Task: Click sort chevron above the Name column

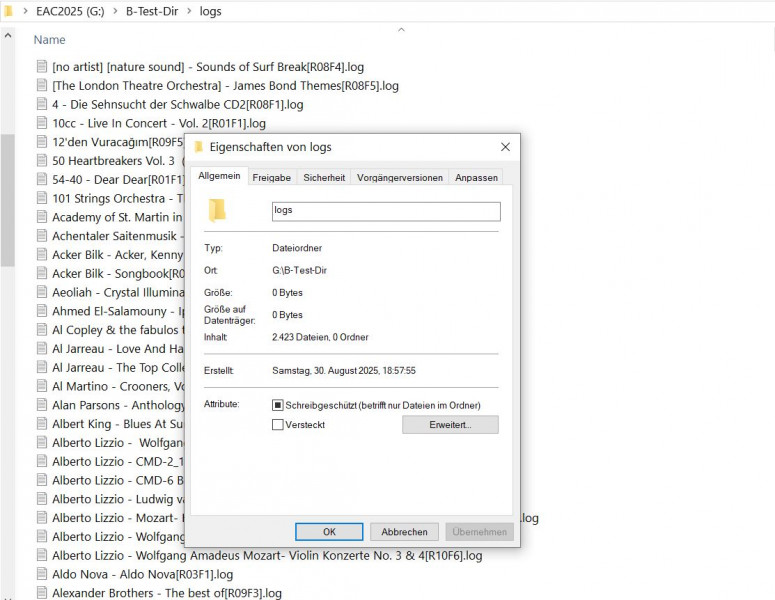Action: [401, 30]
